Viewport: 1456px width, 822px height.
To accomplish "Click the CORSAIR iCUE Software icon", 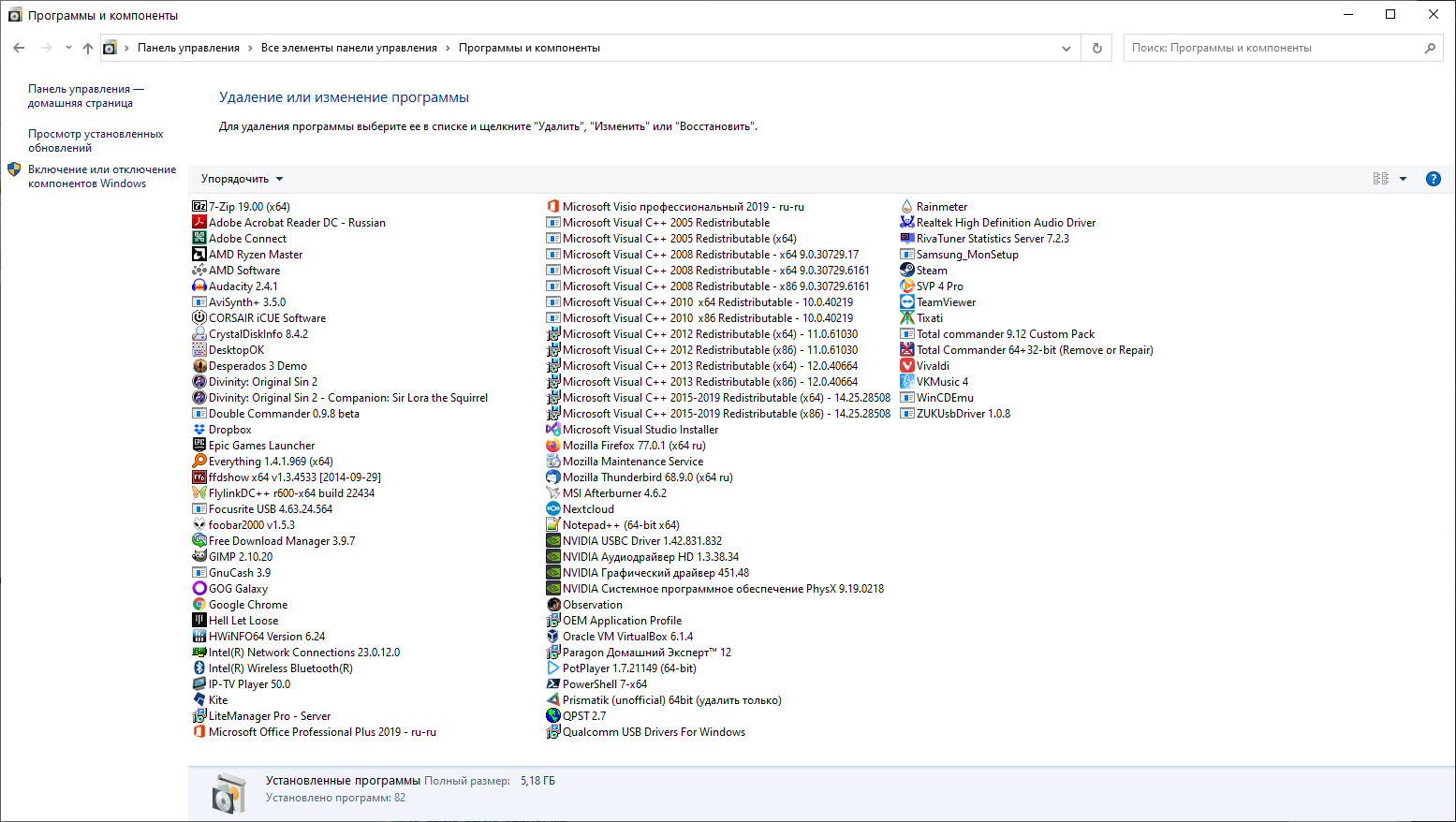I will tap(199, 318).
